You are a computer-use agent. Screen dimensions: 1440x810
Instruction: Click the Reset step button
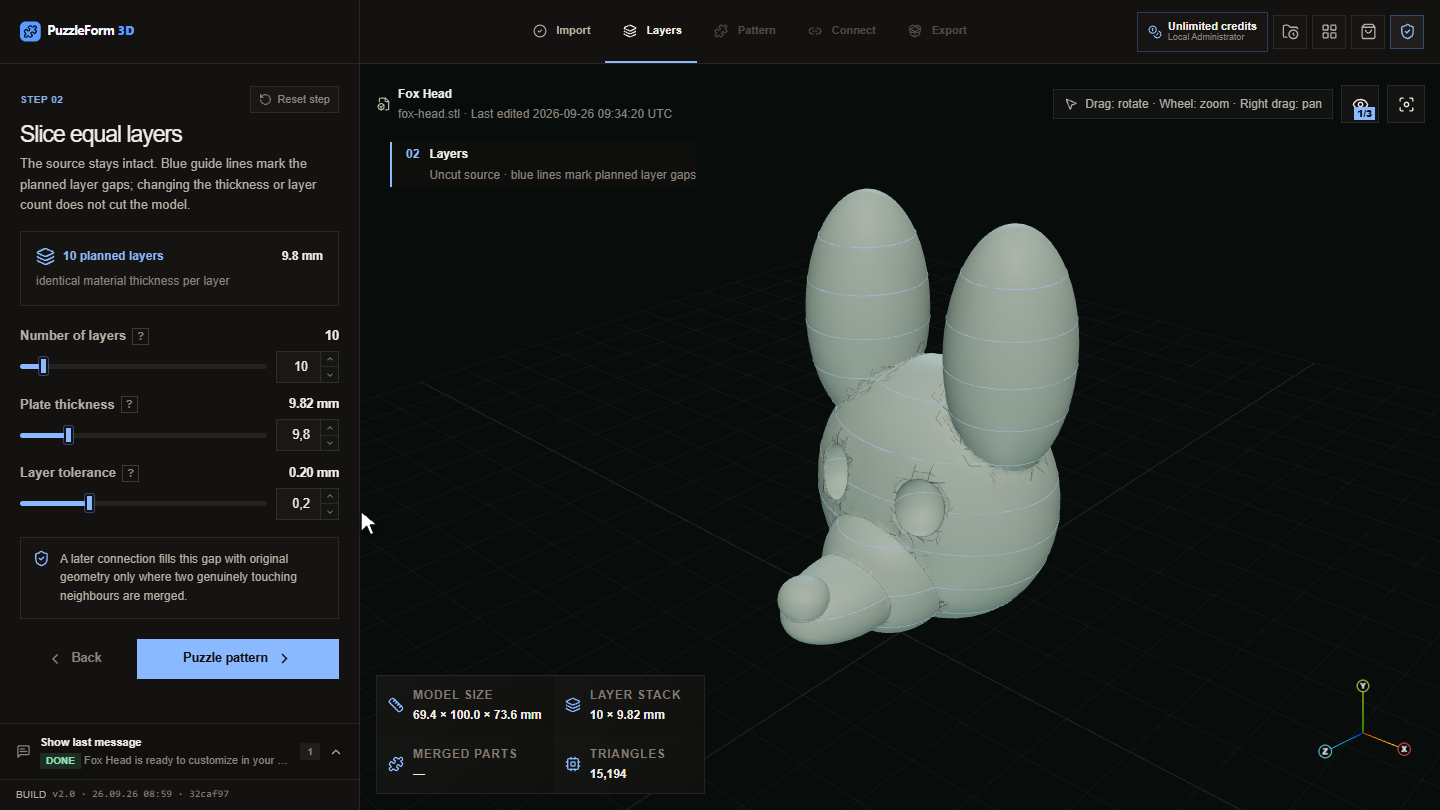[294, 99]
